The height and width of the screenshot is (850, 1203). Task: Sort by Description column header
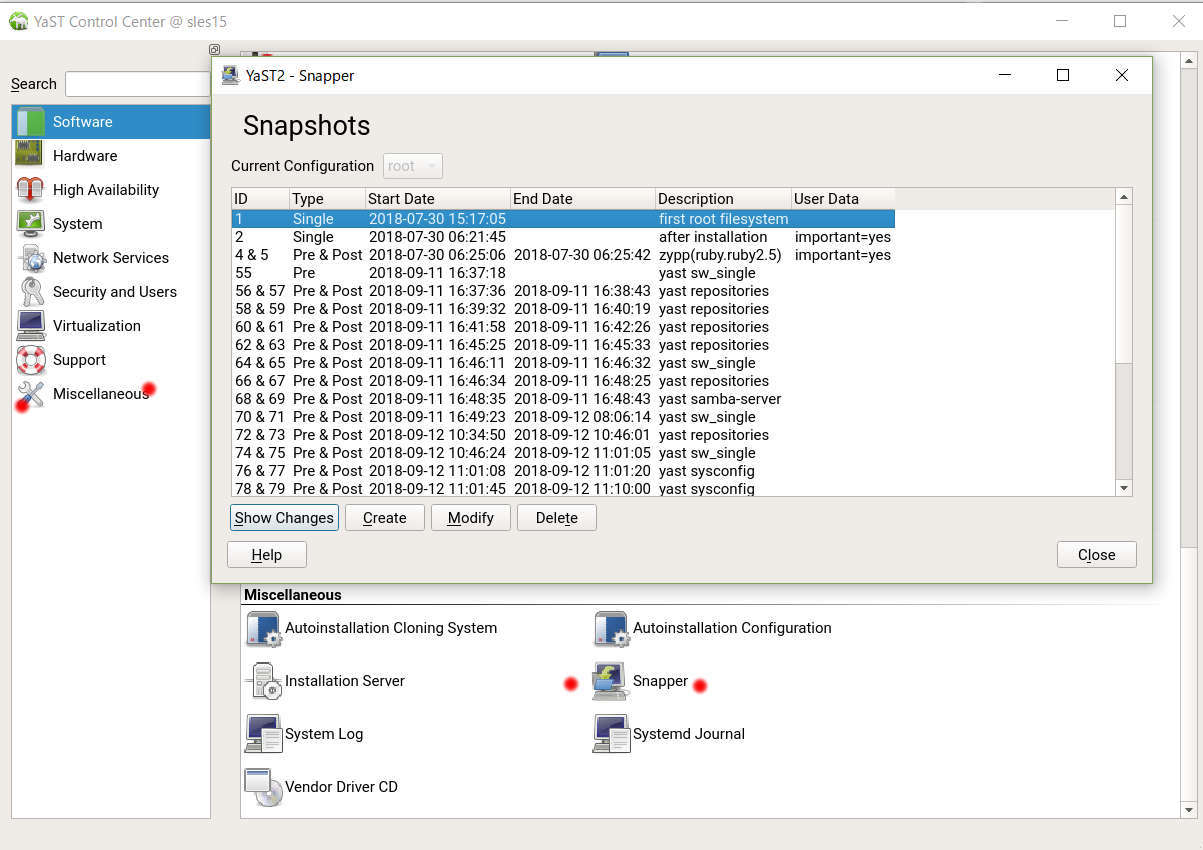click(x=722, y=199)
